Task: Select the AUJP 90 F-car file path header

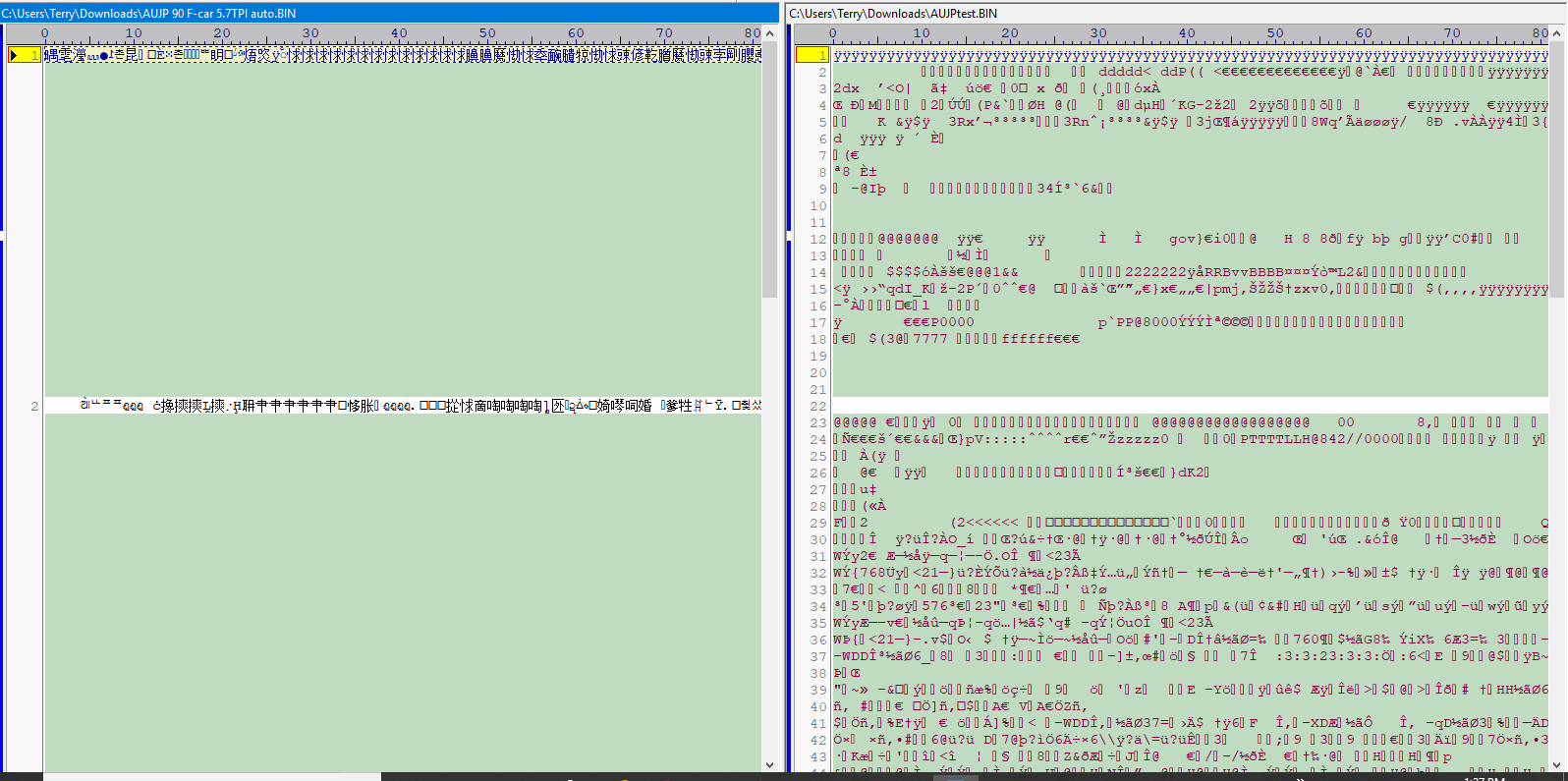Action: (x=149, y=13)
